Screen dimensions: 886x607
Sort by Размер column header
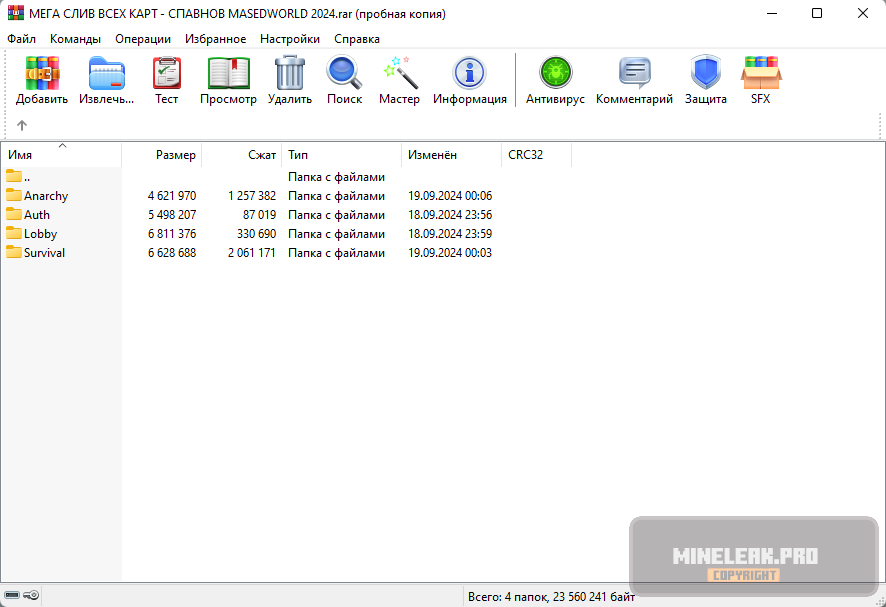coord(162,155)
